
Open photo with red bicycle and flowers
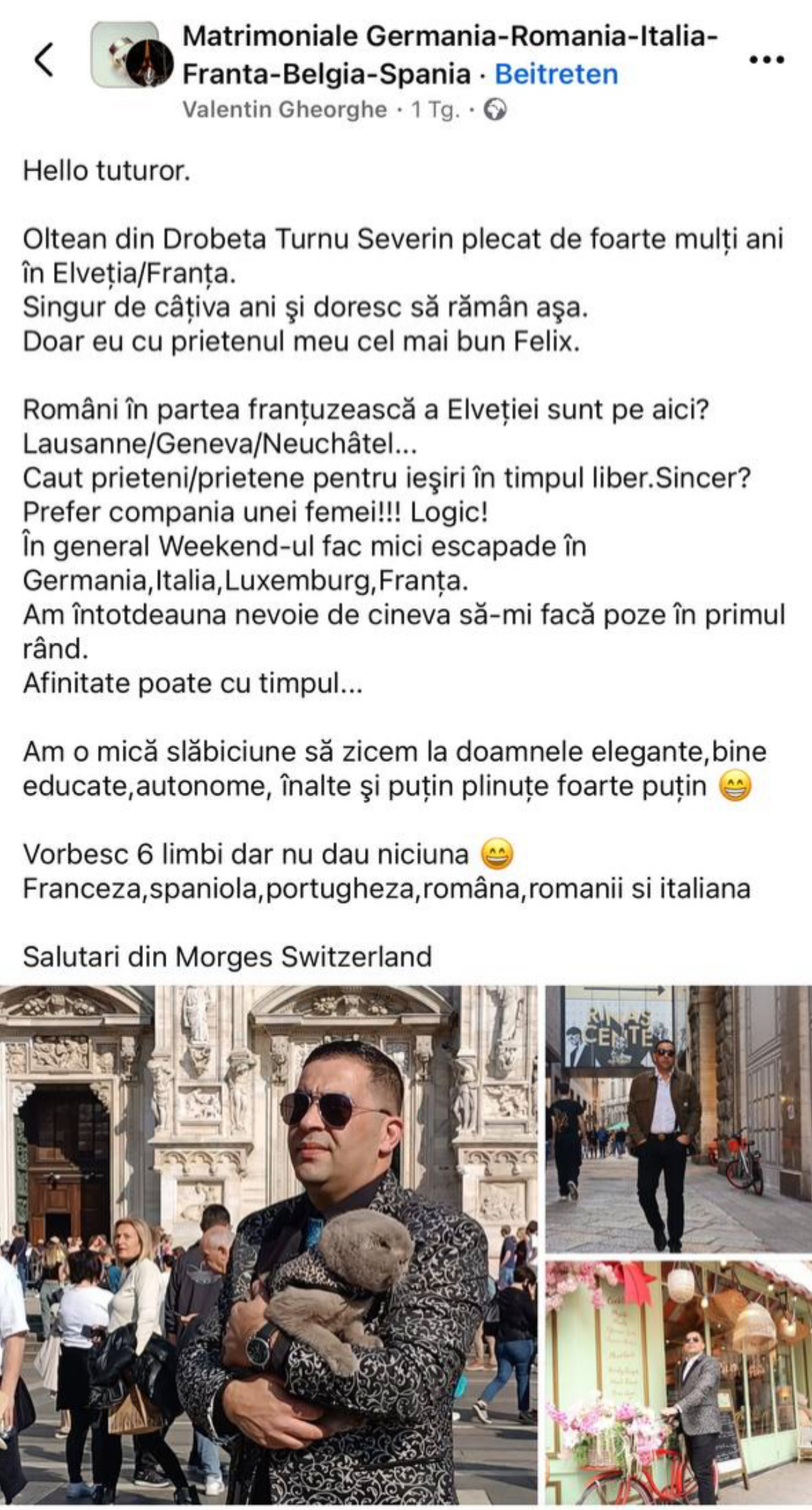point(679,1383)
